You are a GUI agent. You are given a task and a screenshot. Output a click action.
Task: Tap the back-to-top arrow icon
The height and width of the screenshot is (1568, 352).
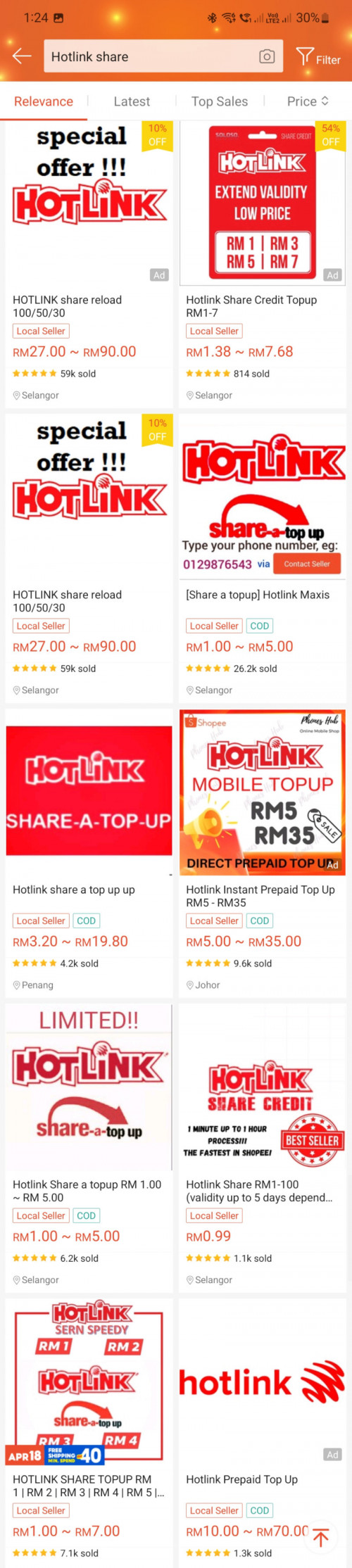(x=321, y=1538)
